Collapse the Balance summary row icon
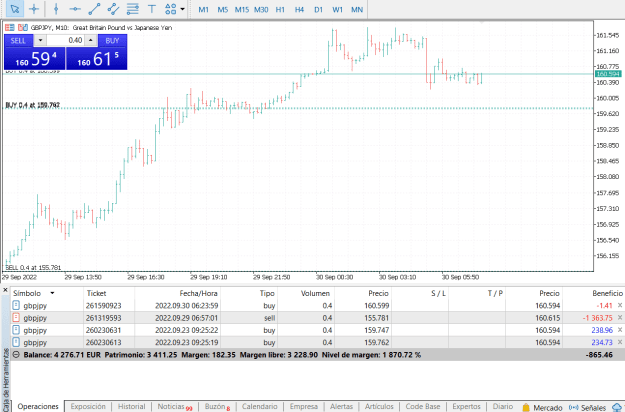The image size is (625, 412). click(16, 355)
